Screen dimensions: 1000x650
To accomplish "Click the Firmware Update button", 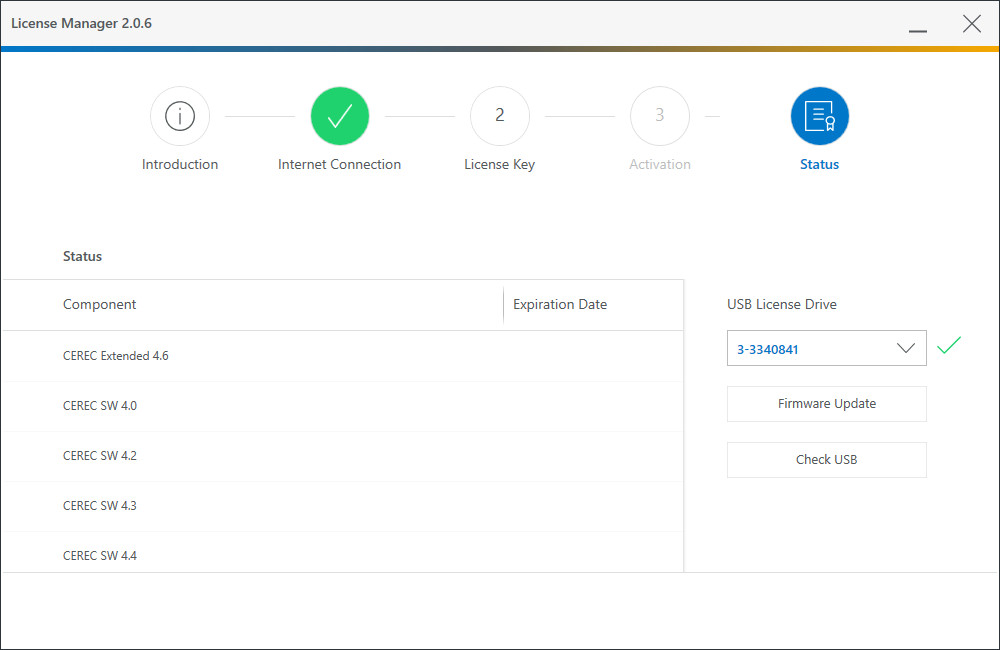I will [x=827, y=404].
